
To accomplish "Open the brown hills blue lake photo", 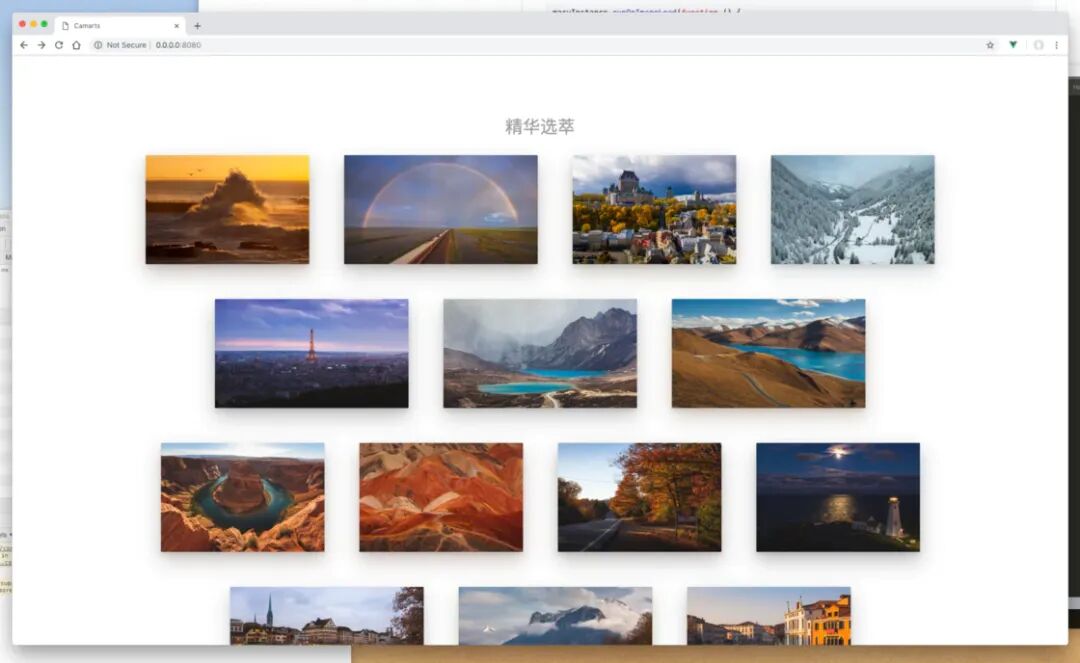I will tap(769, 353).
